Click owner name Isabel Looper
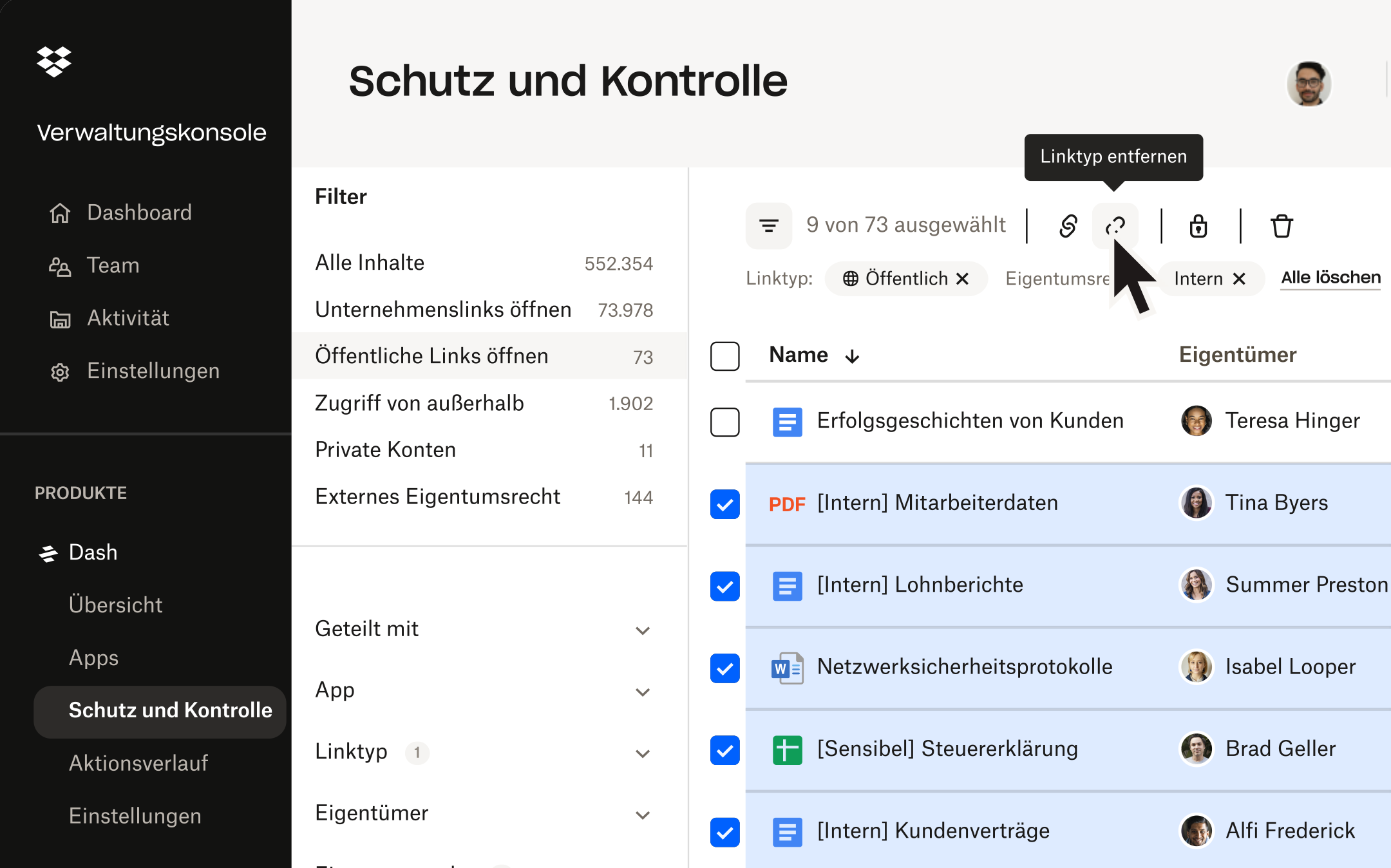The image size is (1391, 868). click(x=1291, y=667)
